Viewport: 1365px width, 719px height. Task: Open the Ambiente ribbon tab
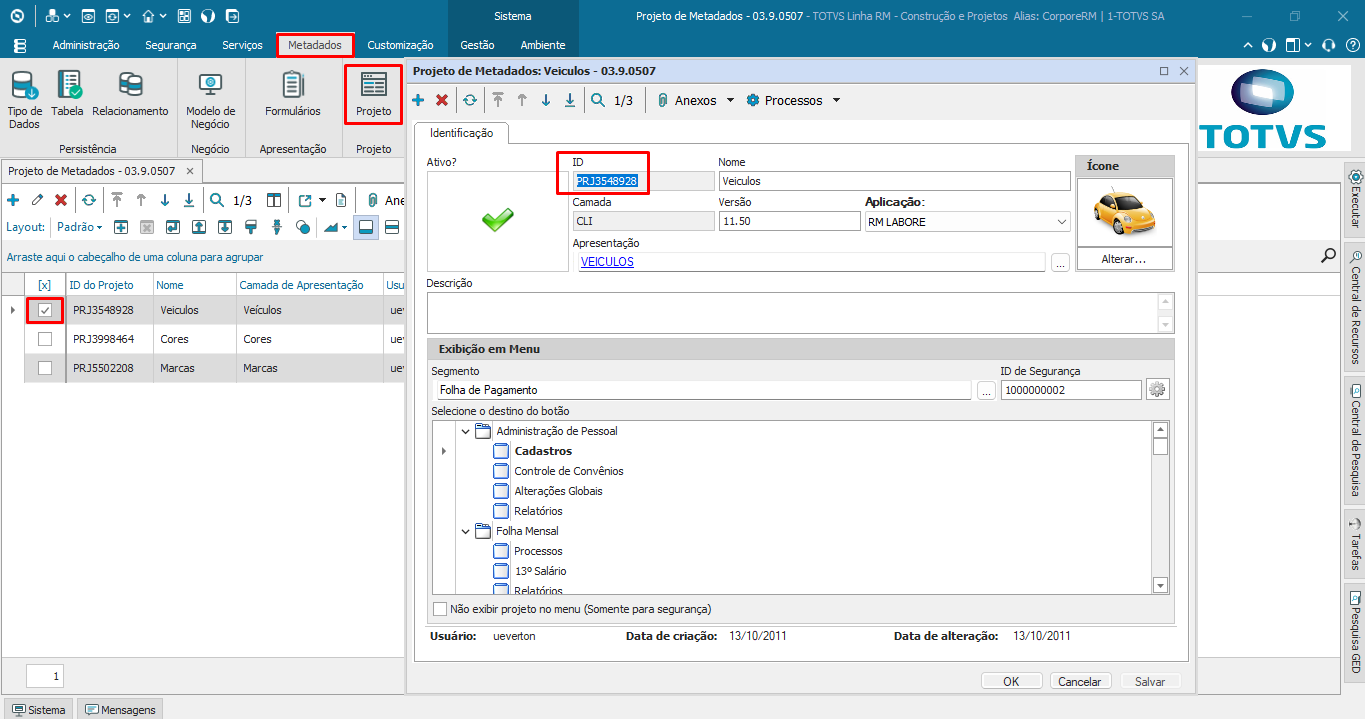[543, 45]
